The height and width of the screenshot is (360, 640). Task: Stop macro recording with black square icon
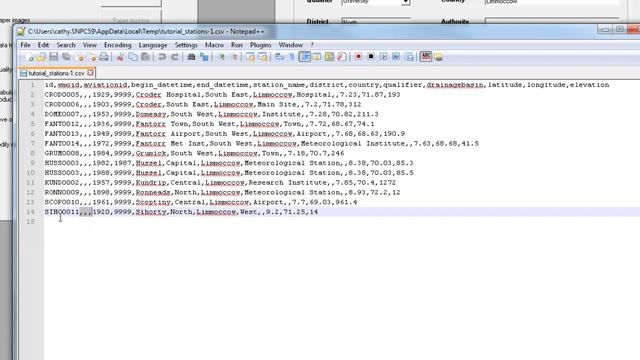pyautogui.click(x=371, y=57)
